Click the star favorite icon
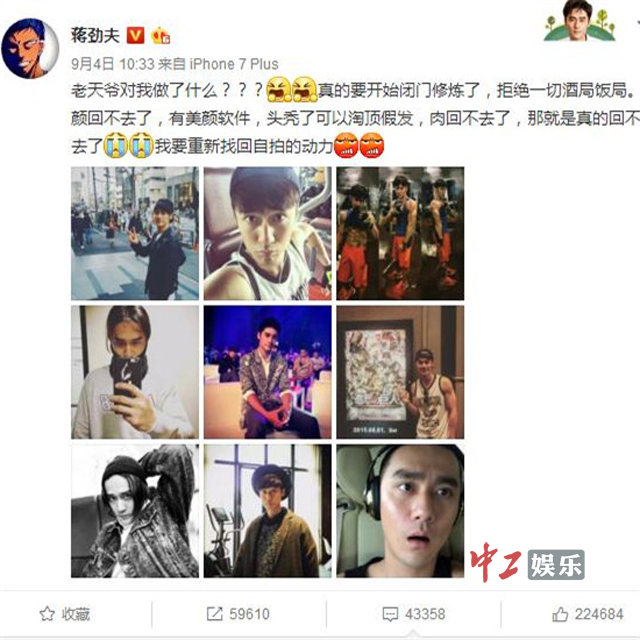This screenshot has width=640, height=640. coord(47,613)
